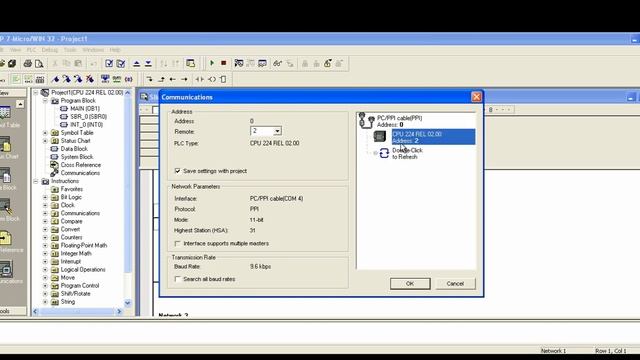
Task: Put the PLC in RUN mode
Action: [212, 63]
